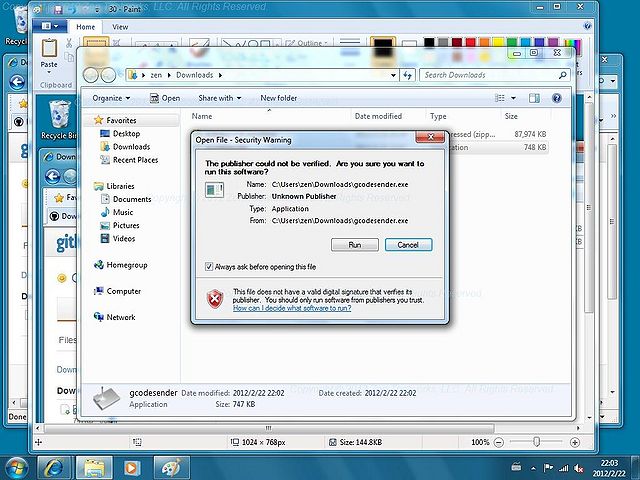
Task: Click the Action Center flag icon
Action: (548, 468)
